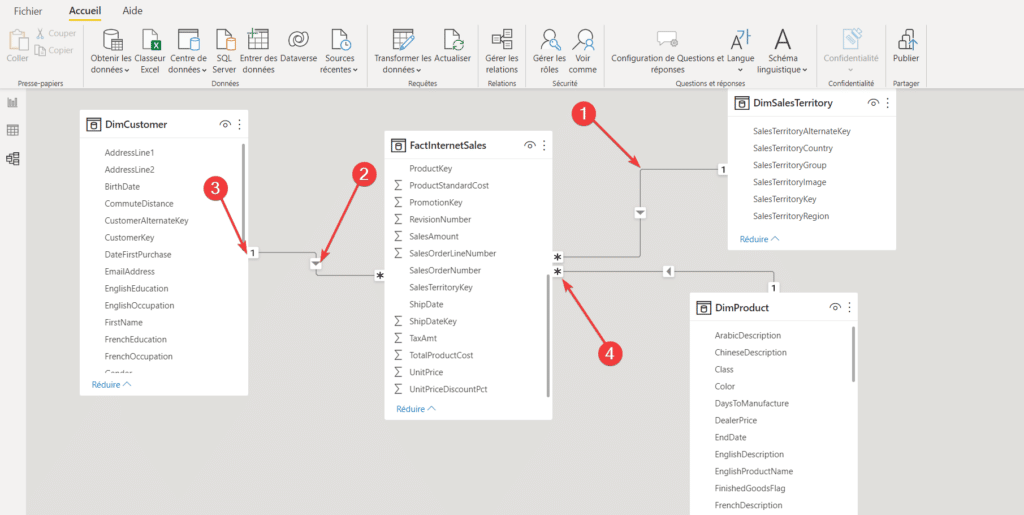Select EmailAddress field in DimCustomer
The height and width of the screenshot is (515, 1024).
click(129, 271)
